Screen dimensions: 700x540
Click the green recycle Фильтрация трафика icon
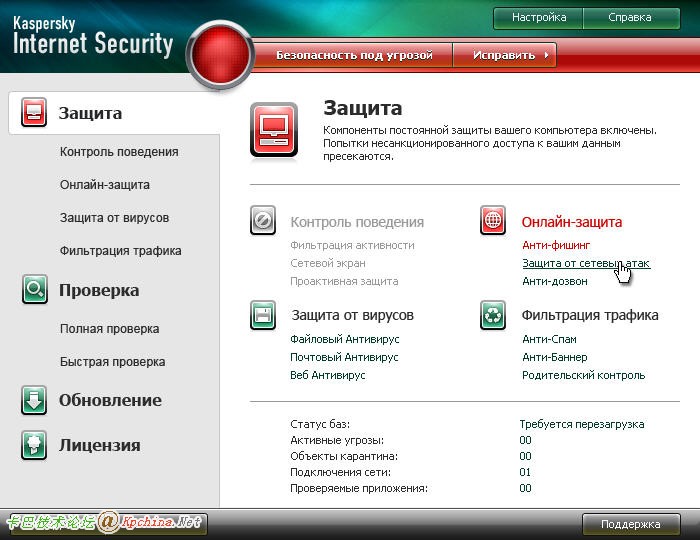(493, 315)
